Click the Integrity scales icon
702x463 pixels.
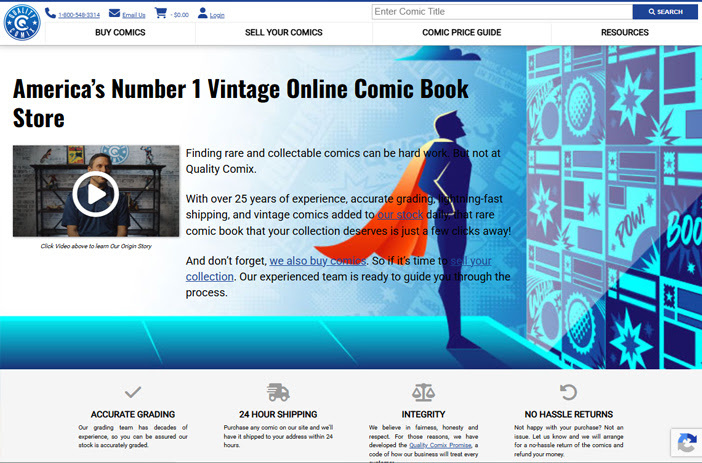tap(423, 392)
